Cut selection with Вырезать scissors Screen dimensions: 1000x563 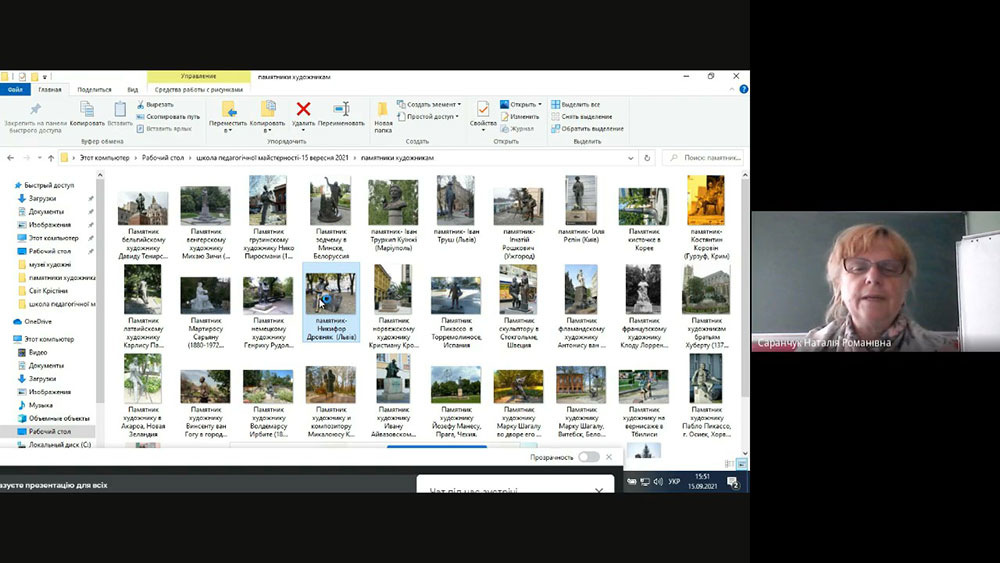click(154, 105)
